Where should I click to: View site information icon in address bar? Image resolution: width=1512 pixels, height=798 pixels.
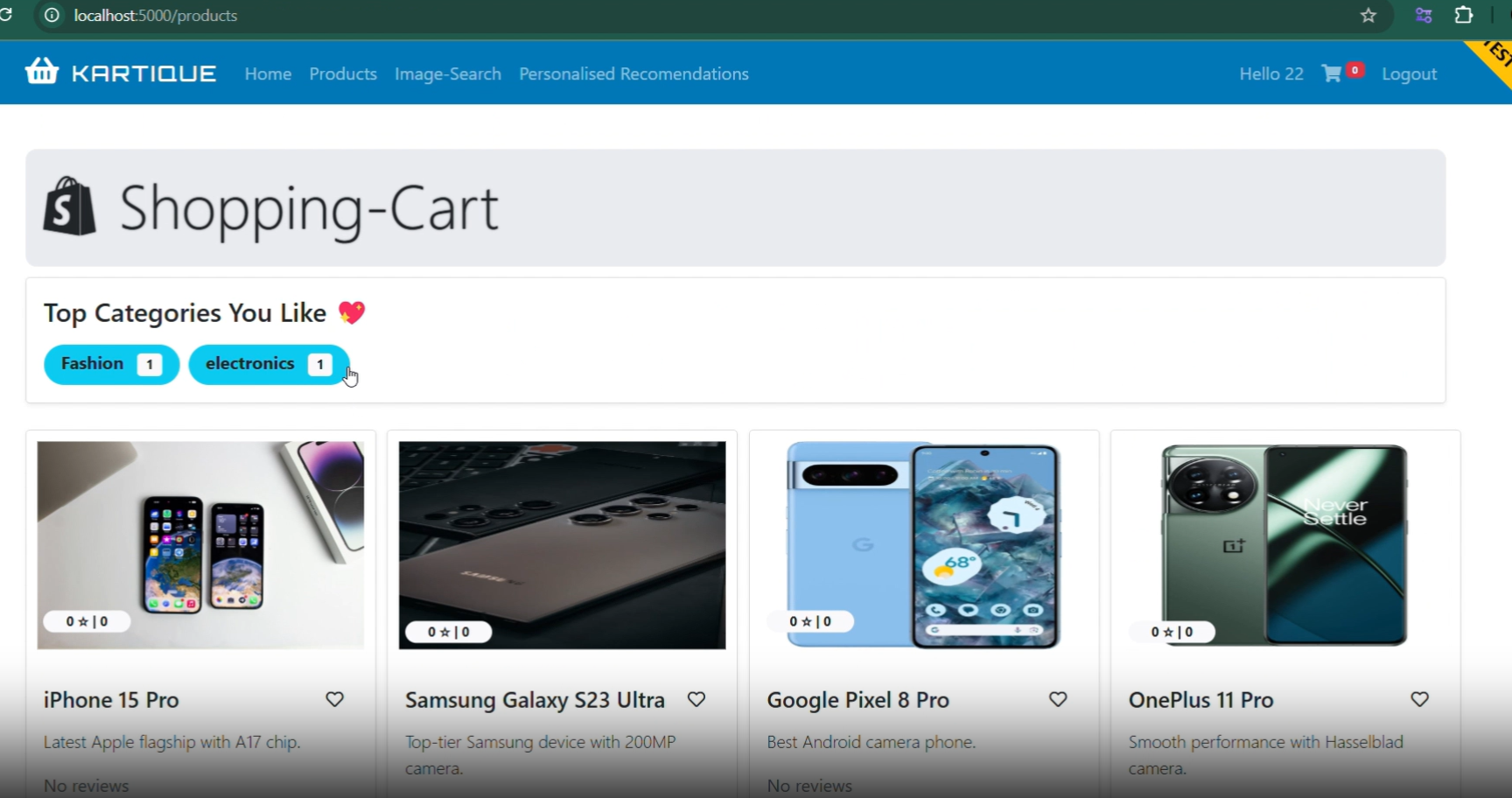click(x=52, y=16)
